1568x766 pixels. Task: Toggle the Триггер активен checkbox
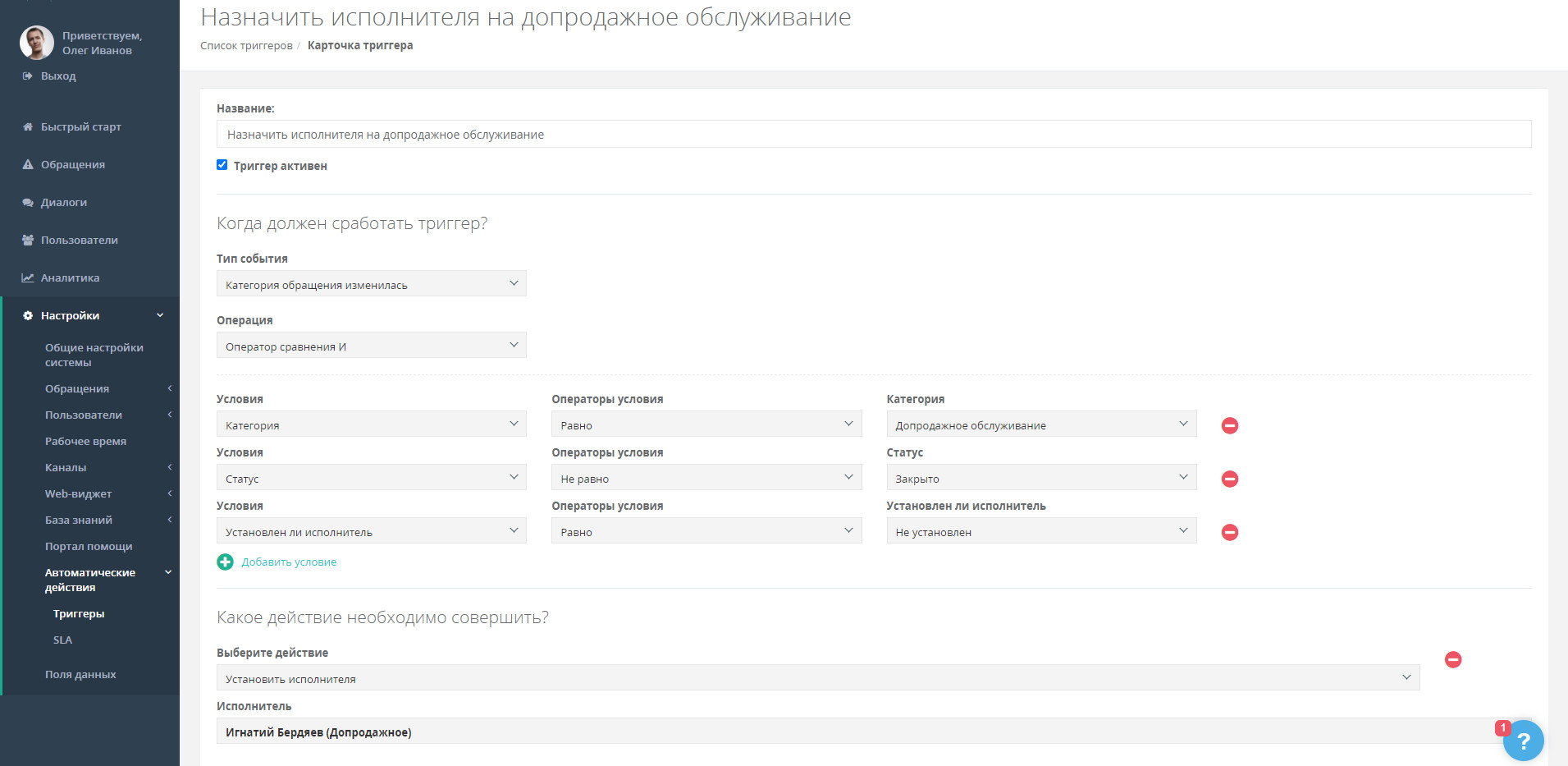222,165
